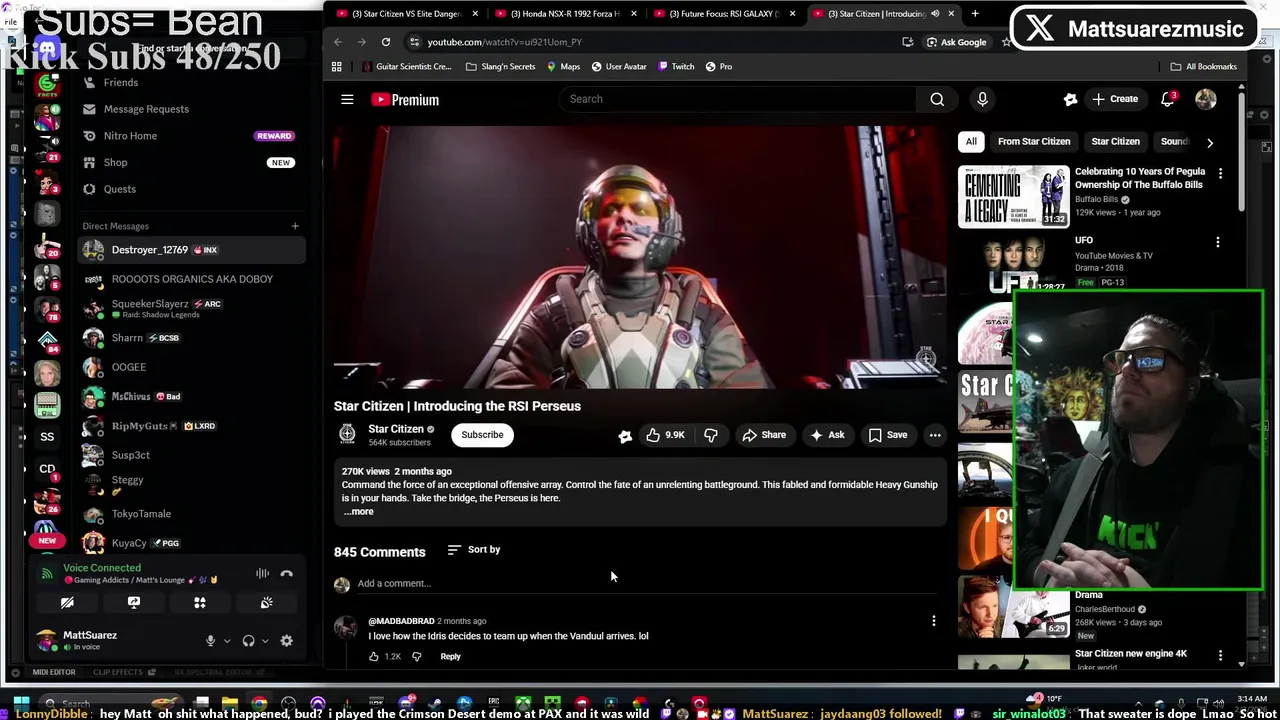Go to the YouTube Premium home logo
This screenshot has width=1280, height=720.
pyautogui.click(x=405, y=100)
